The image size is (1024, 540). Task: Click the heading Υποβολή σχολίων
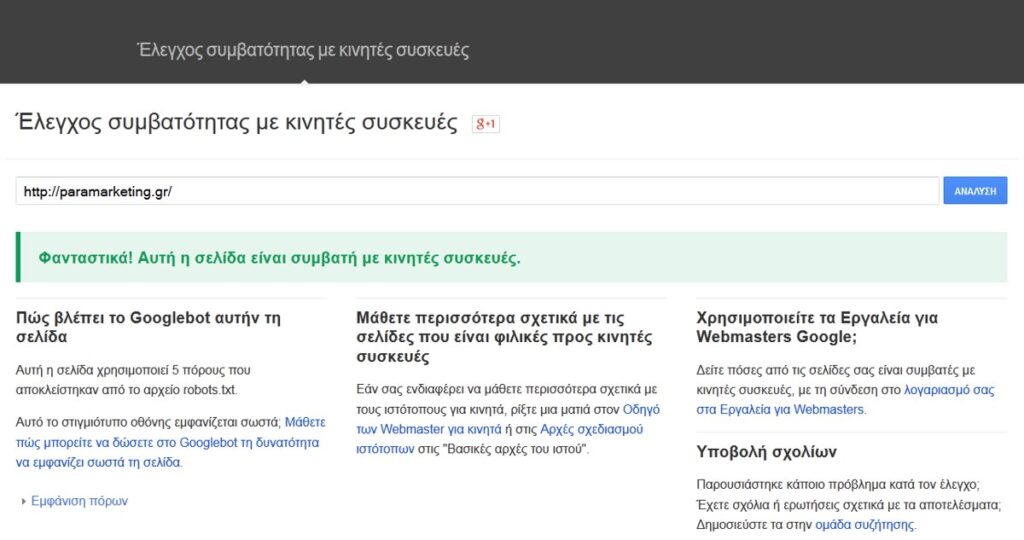point(766,452)
